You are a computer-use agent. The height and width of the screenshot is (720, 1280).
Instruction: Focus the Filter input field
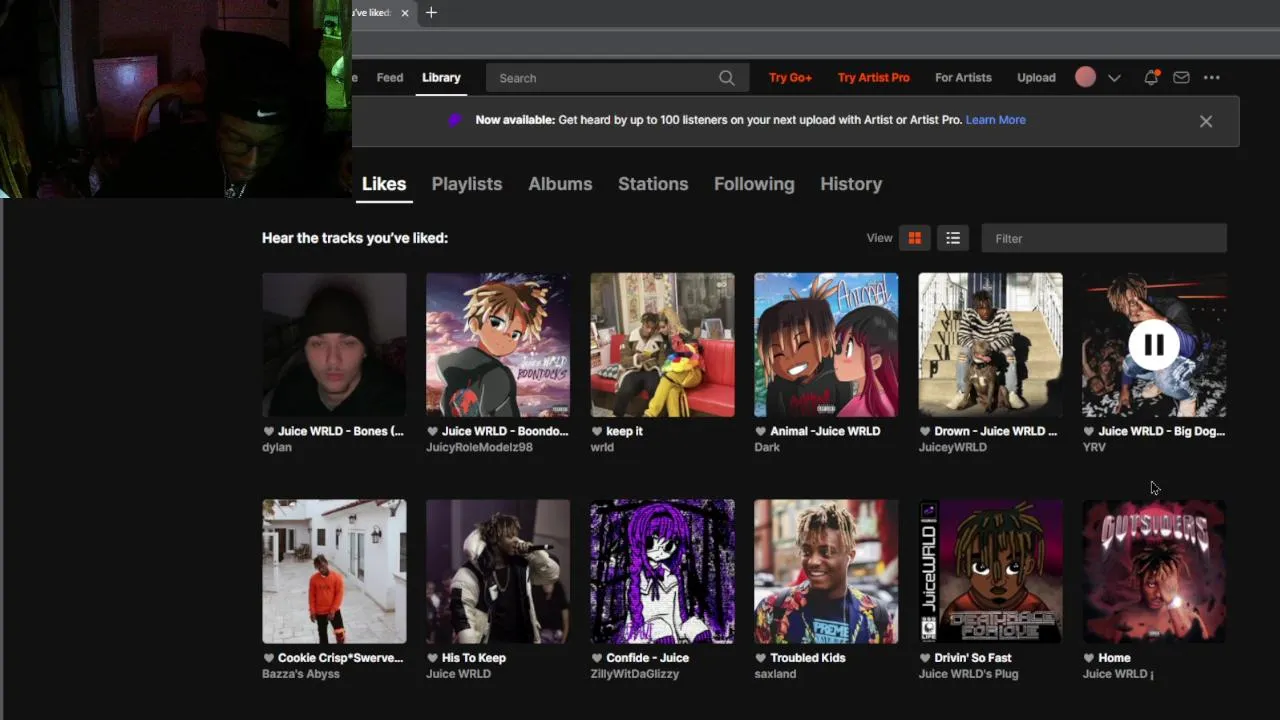[x=1104, y=238]
